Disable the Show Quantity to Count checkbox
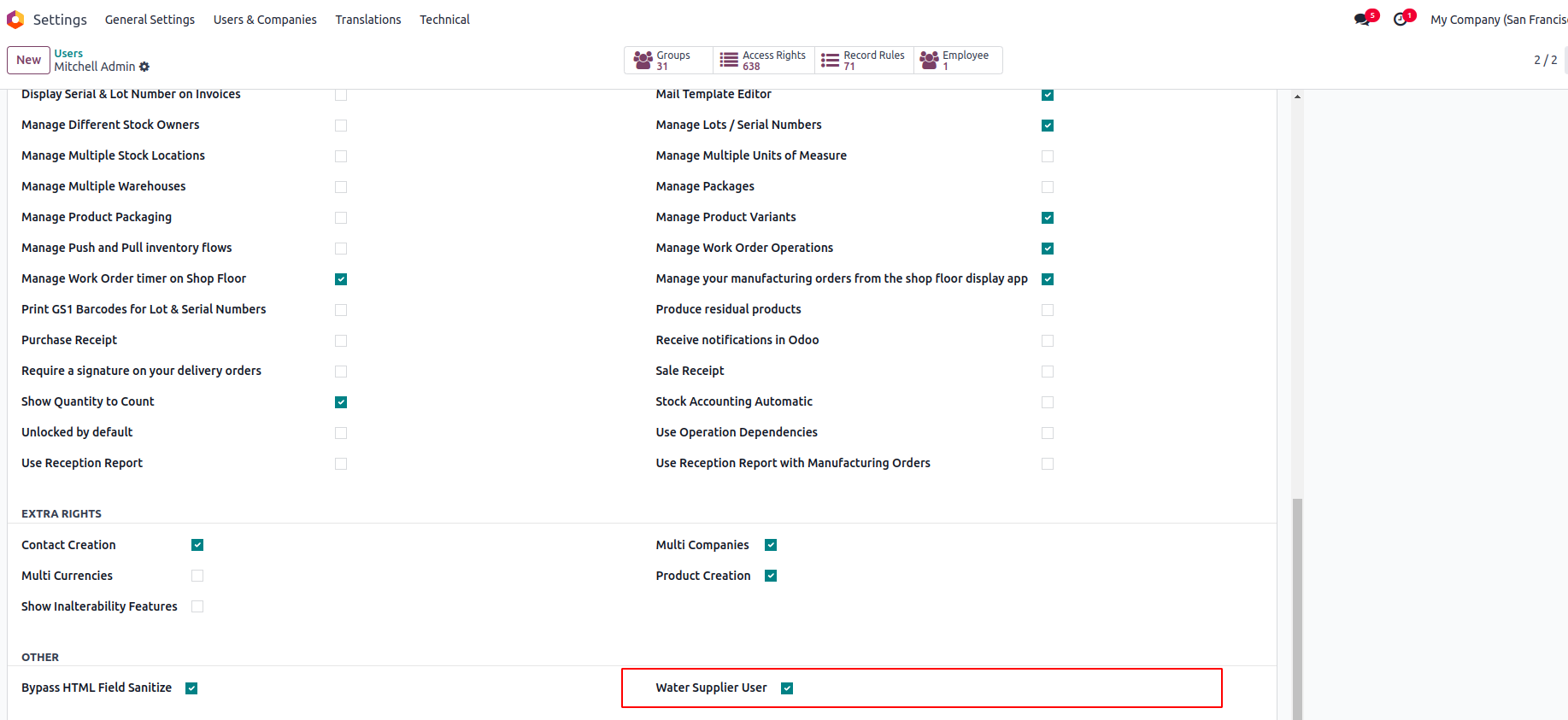1568x720 pixels. [x=341, y=402]
